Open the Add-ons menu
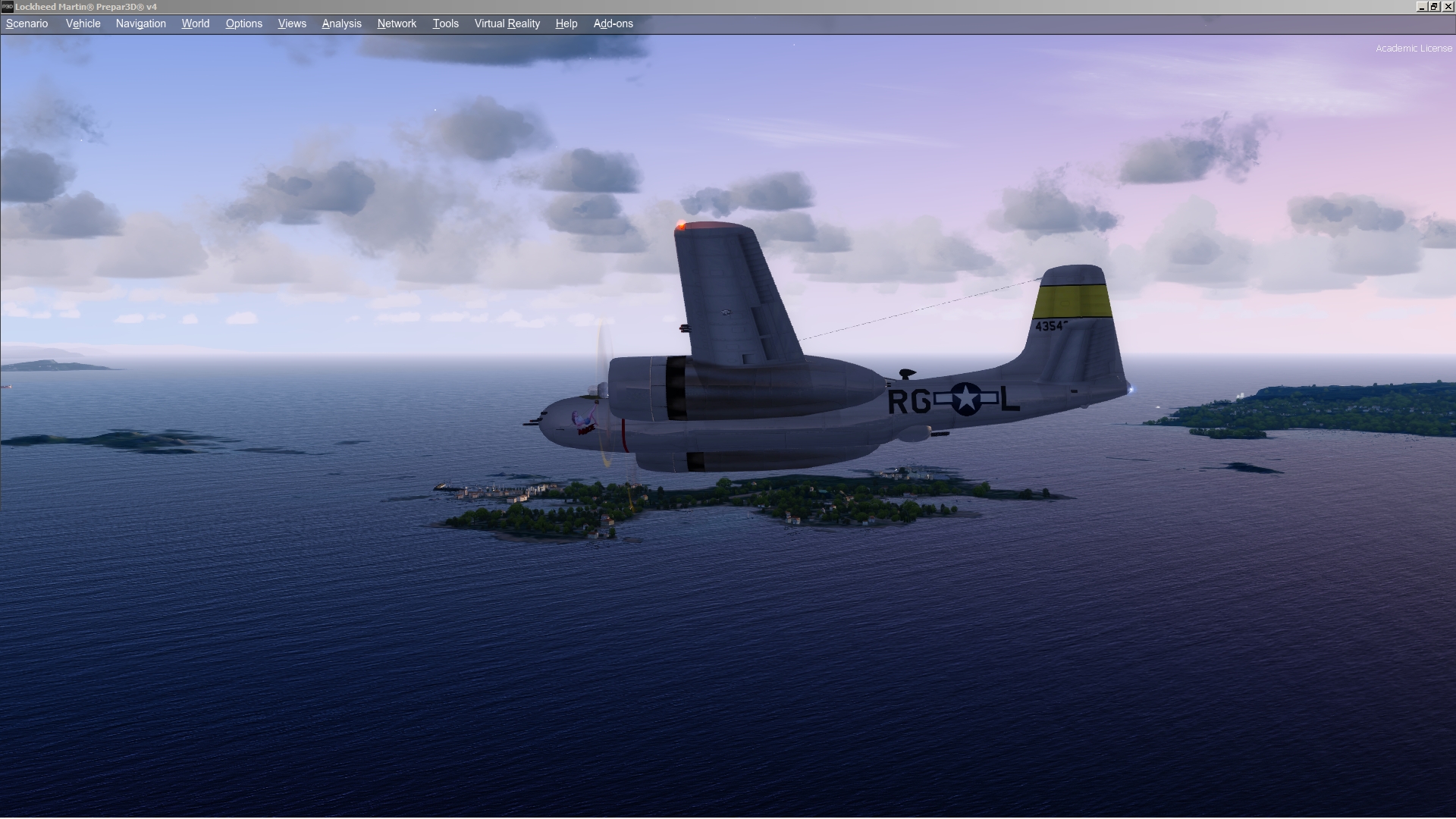The height and width of the screenshot is (819, 1456). click(x=613, y=24)
